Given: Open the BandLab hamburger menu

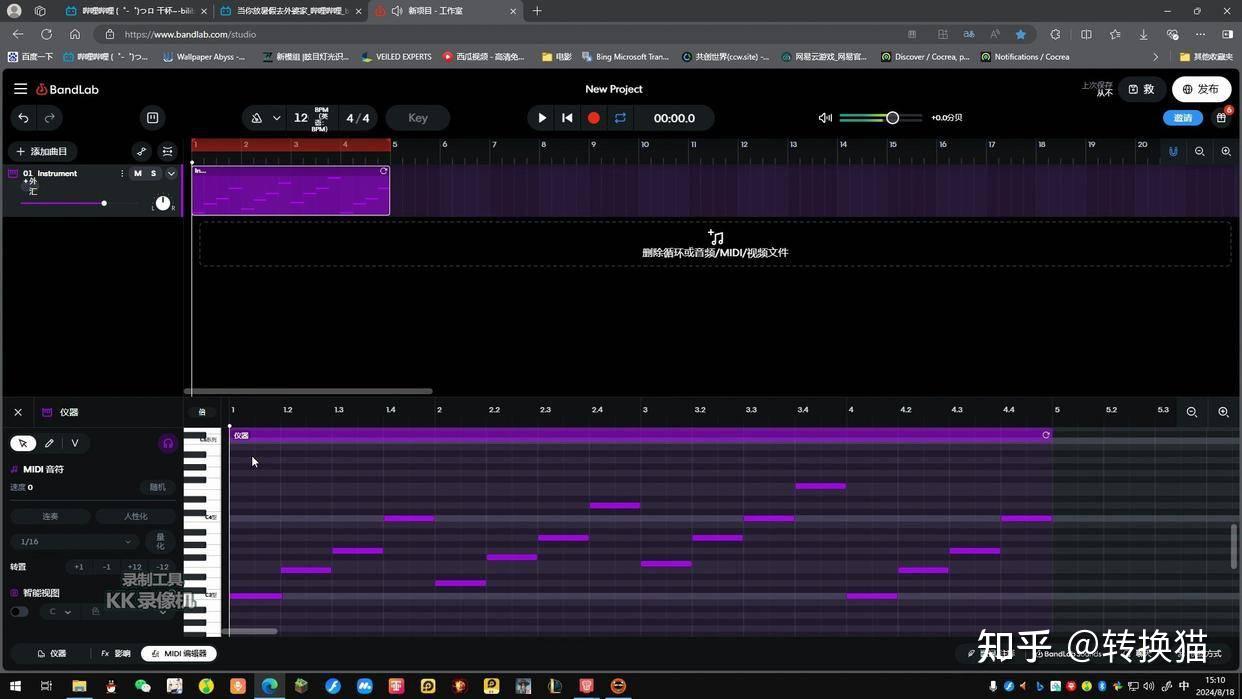Looking at the screenshot, I should tap(20, 89).
